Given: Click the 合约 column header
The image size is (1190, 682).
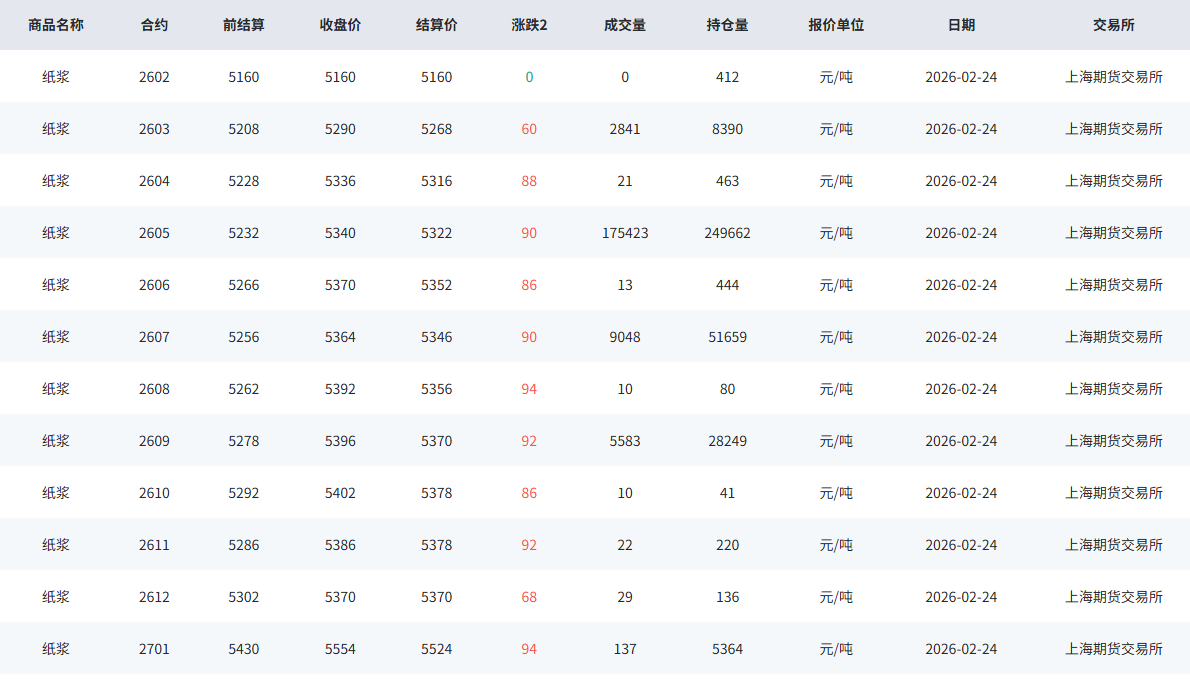Looking at the screenshot, I should pos(154,25).
